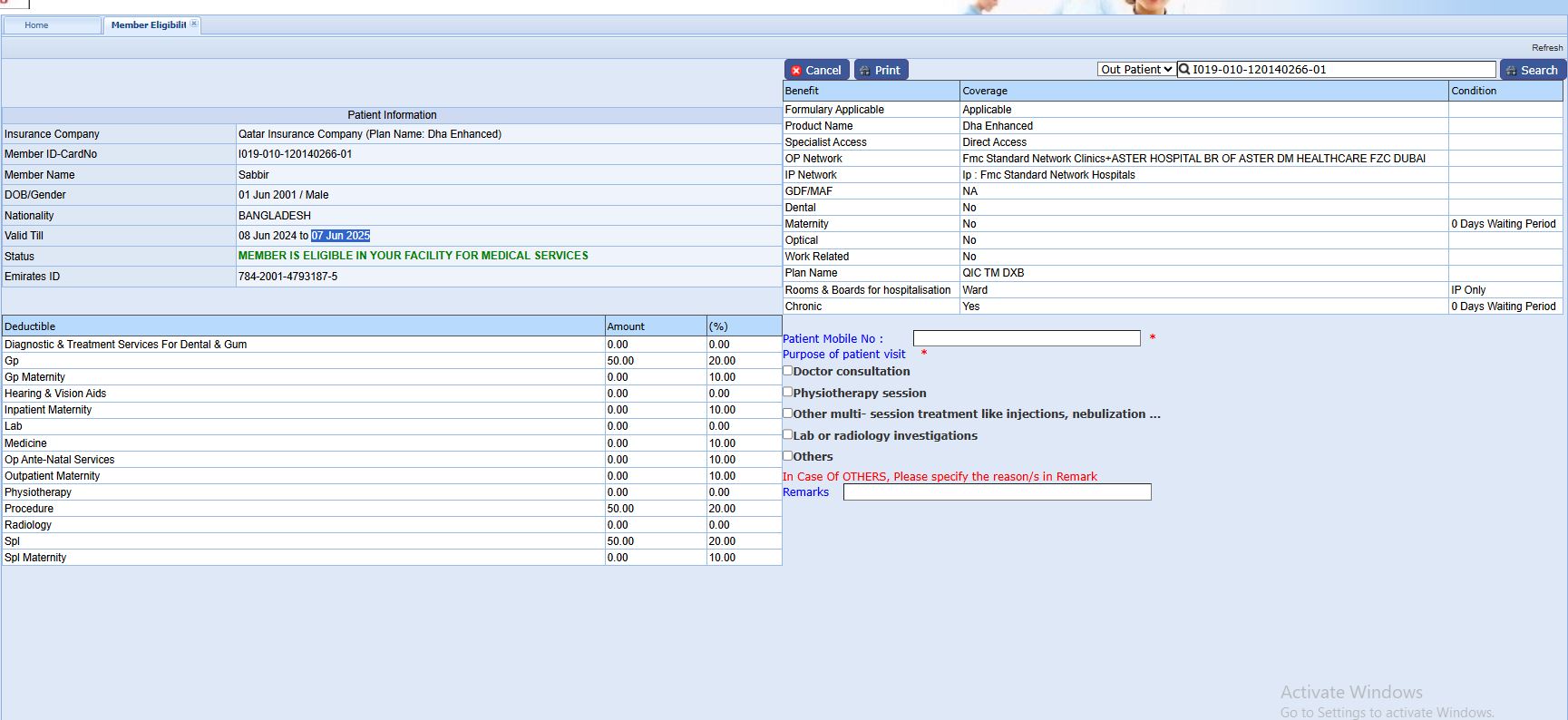Viewport: 1568px width, 720px height.
Task: Select the Member Eligibility tab
Action: pyautogui.click(x=148, y=25)
